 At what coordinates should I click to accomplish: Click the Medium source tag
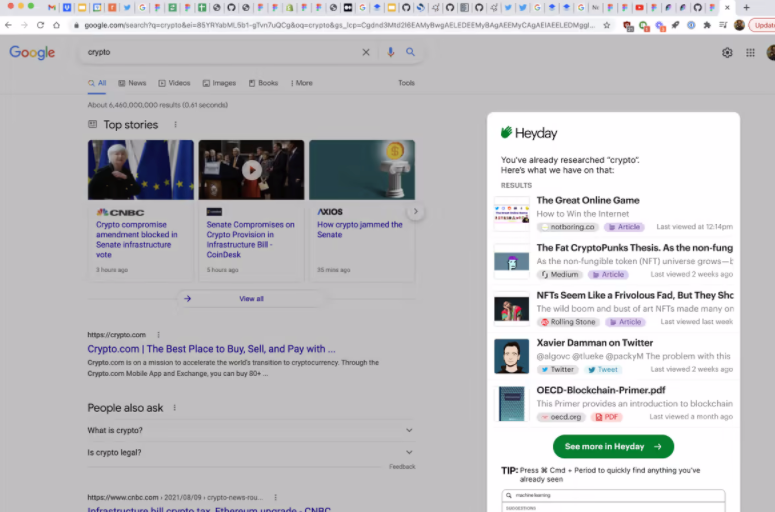click(x=560, y=274)
